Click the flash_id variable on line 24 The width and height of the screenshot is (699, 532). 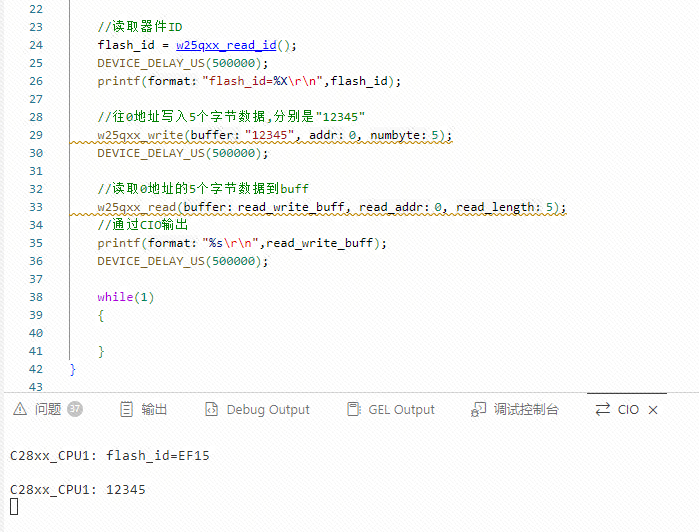pos(126,45)
